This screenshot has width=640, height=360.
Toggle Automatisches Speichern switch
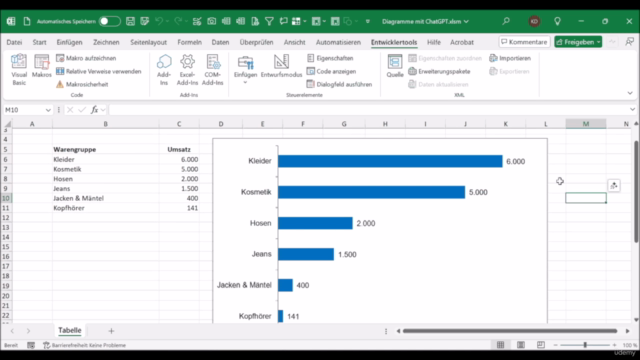[109, 21]
